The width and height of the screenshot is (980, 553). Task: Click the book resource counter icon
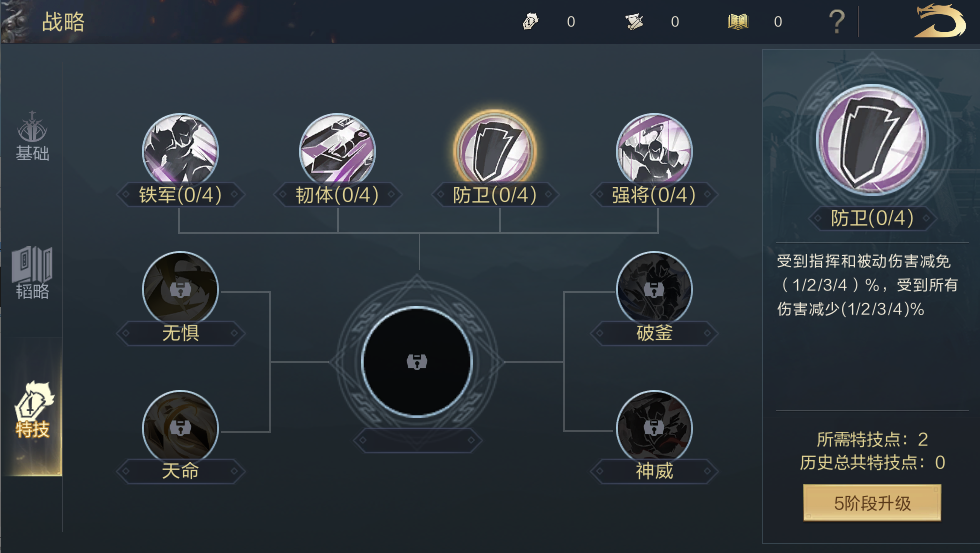(x=738, y=22)
